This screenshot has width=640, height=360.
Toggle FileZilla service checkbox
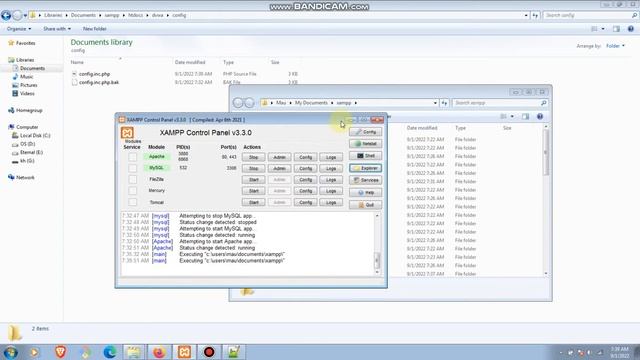point(133,179)
